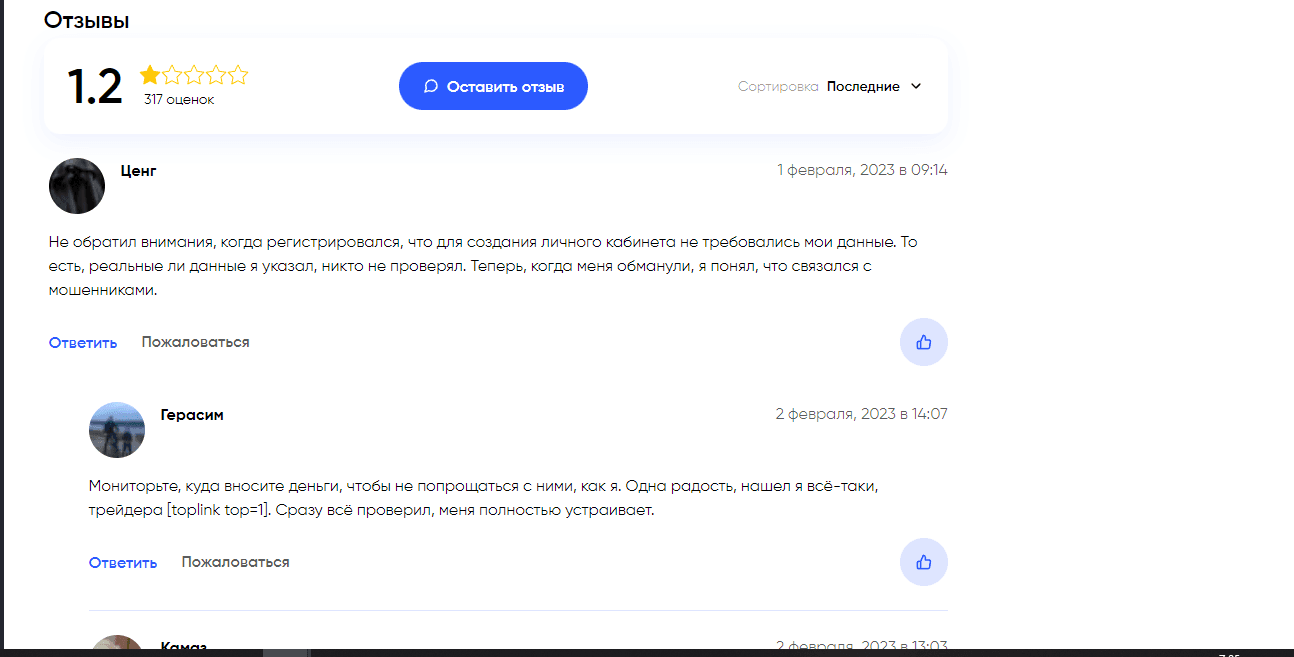Report Ценг's review via Пожаловаться
Image resolution: width=1294 pixels, height=657 pixels.
(x=195, y=342)
